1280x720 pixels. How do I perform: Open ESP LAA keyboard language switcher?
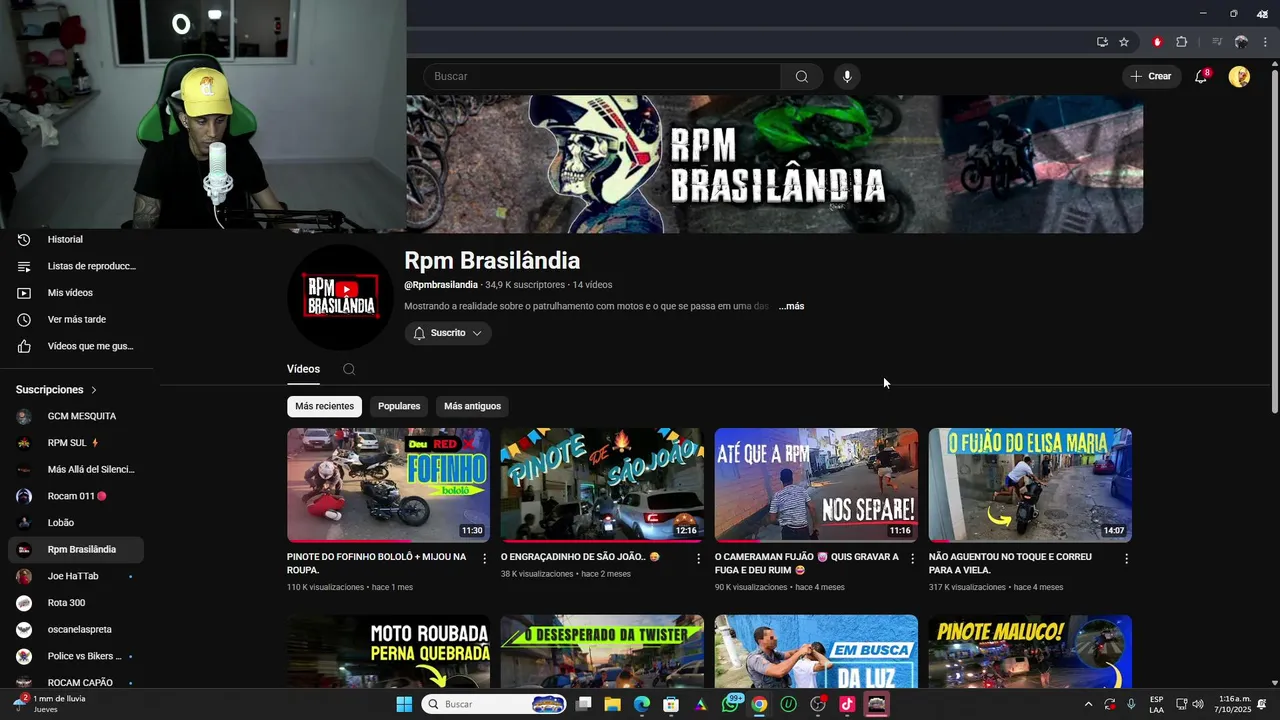point(1156,704)
